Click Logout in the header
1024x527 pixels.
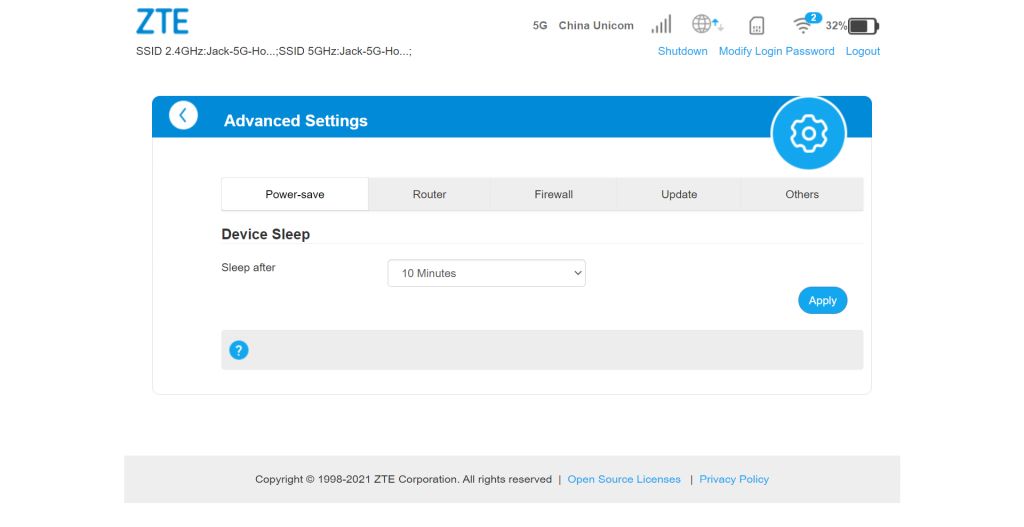863,51
